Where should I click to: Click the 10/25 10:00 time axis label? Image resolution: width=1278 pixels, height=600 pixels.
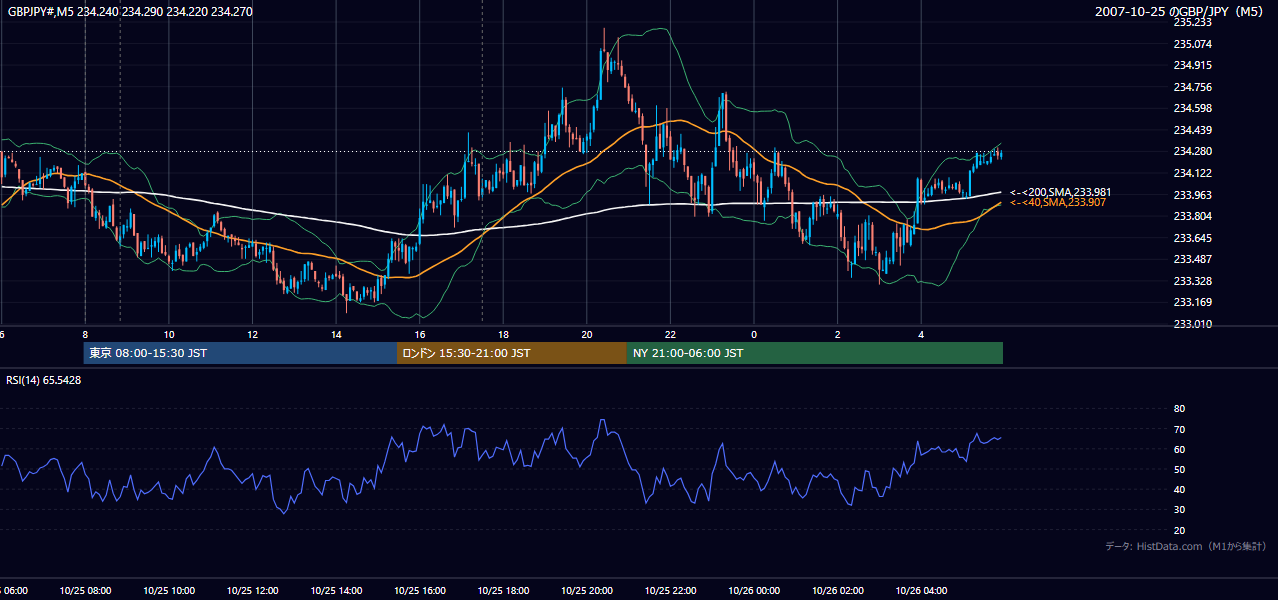point(169,591)
